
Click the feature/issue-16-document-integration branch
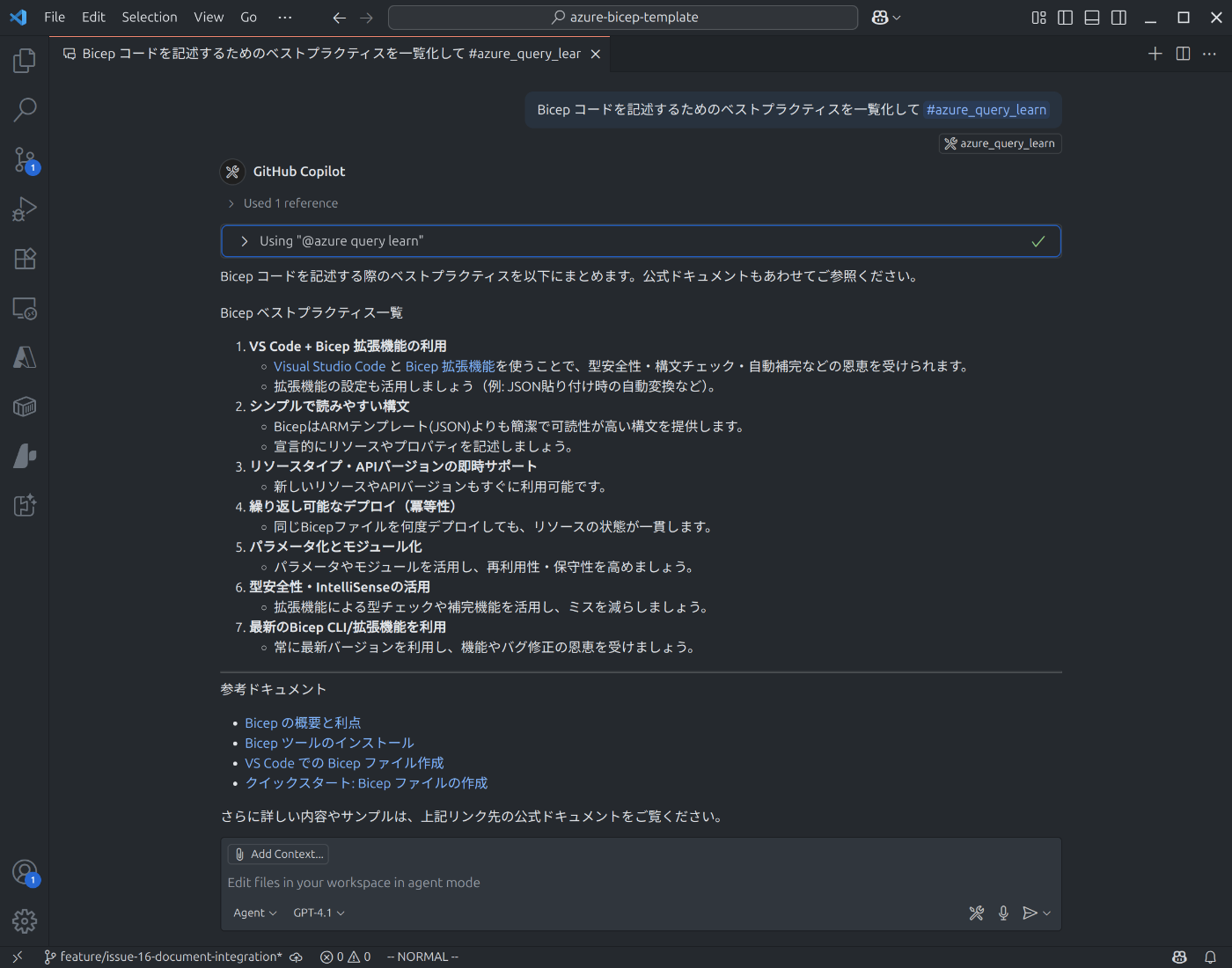point(164,957)
